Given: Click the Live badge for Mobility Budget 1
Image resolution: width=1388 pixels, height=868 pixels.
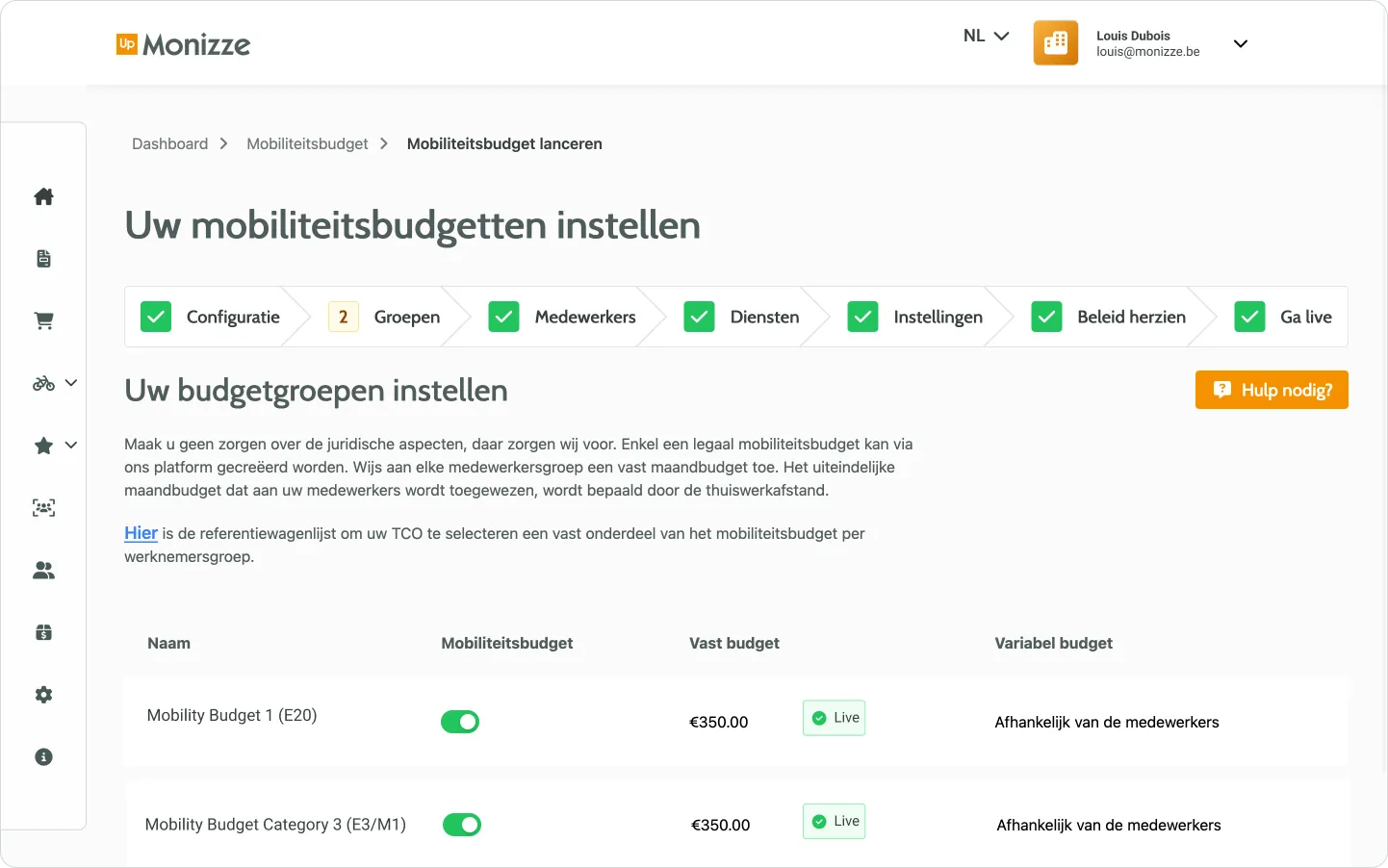Looking at the screenshot, I should pos(834,717).
